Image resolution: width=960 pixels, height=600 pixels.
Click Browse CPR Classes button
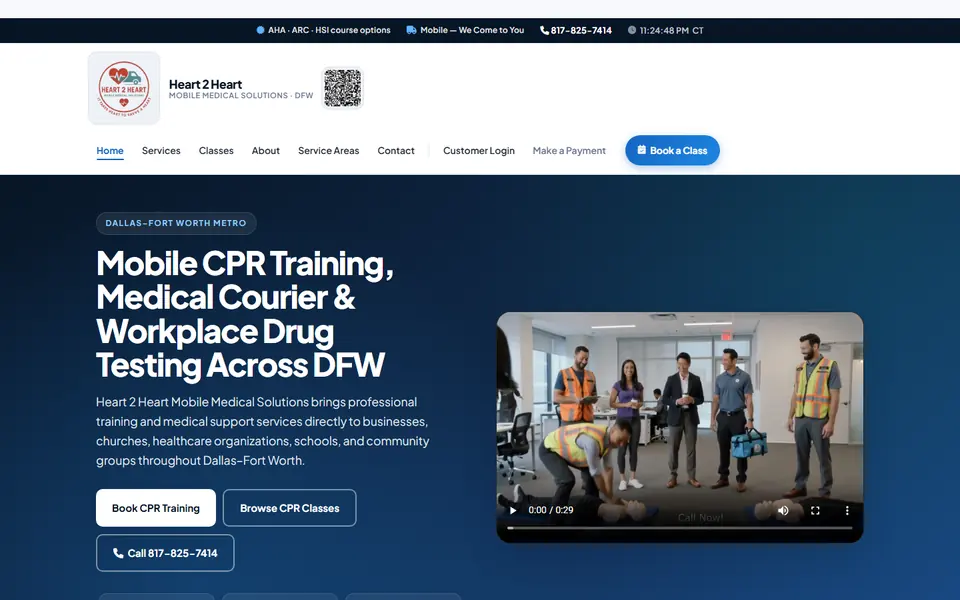290,508
